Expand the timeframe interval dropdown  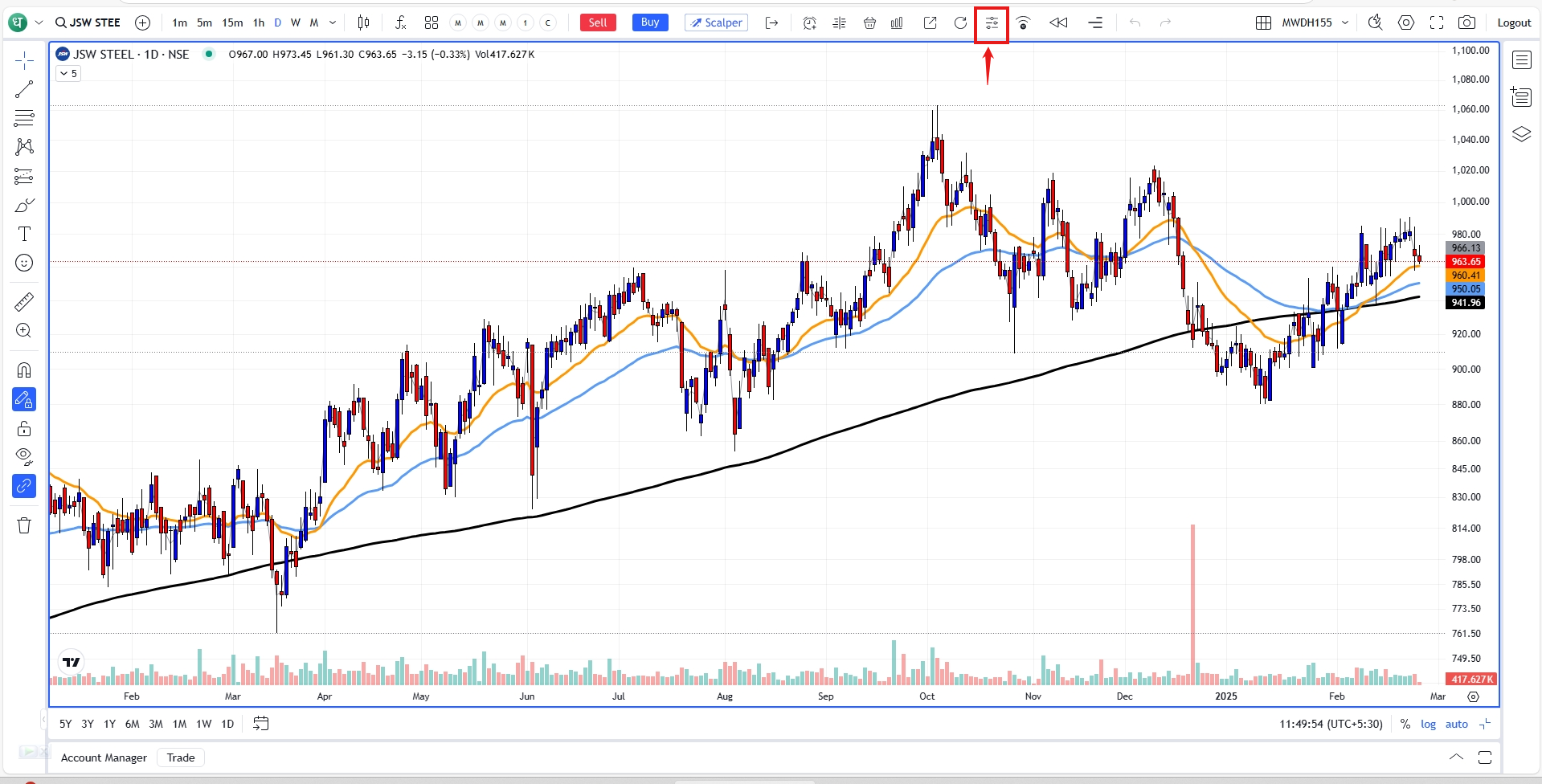click(333, 22)
